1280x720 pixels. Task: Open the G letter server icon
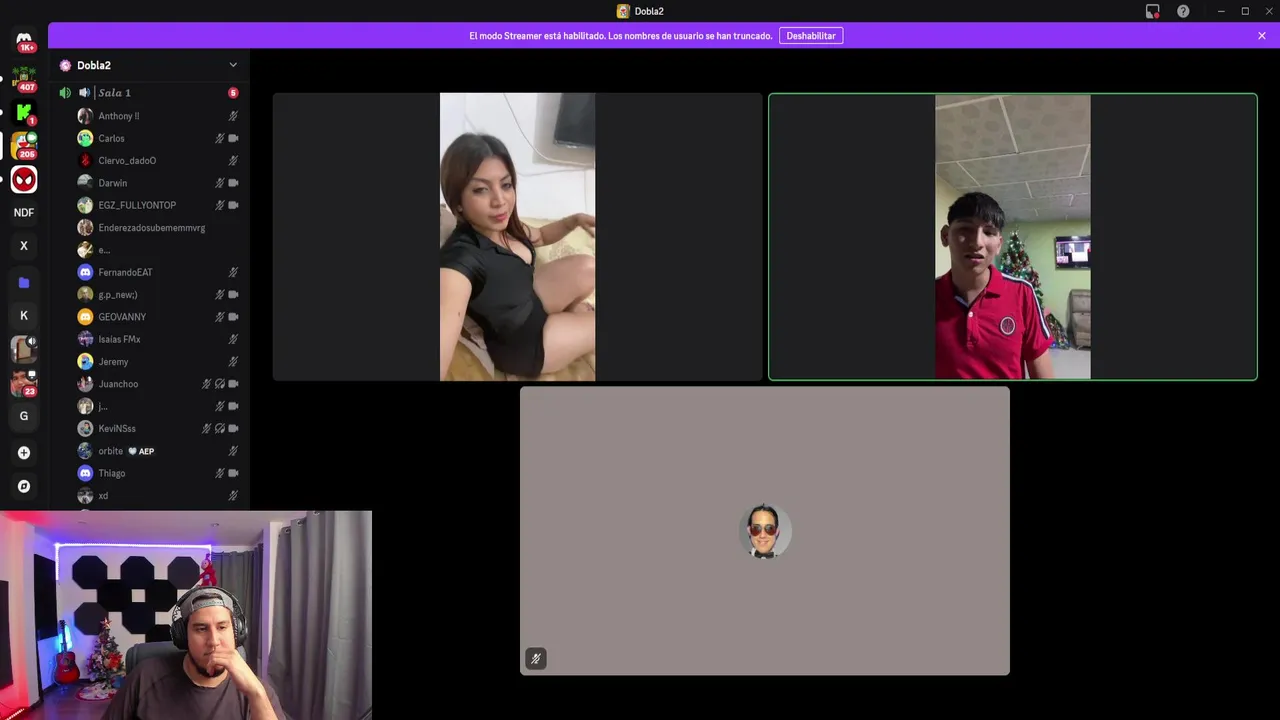(x=24, y=416)
